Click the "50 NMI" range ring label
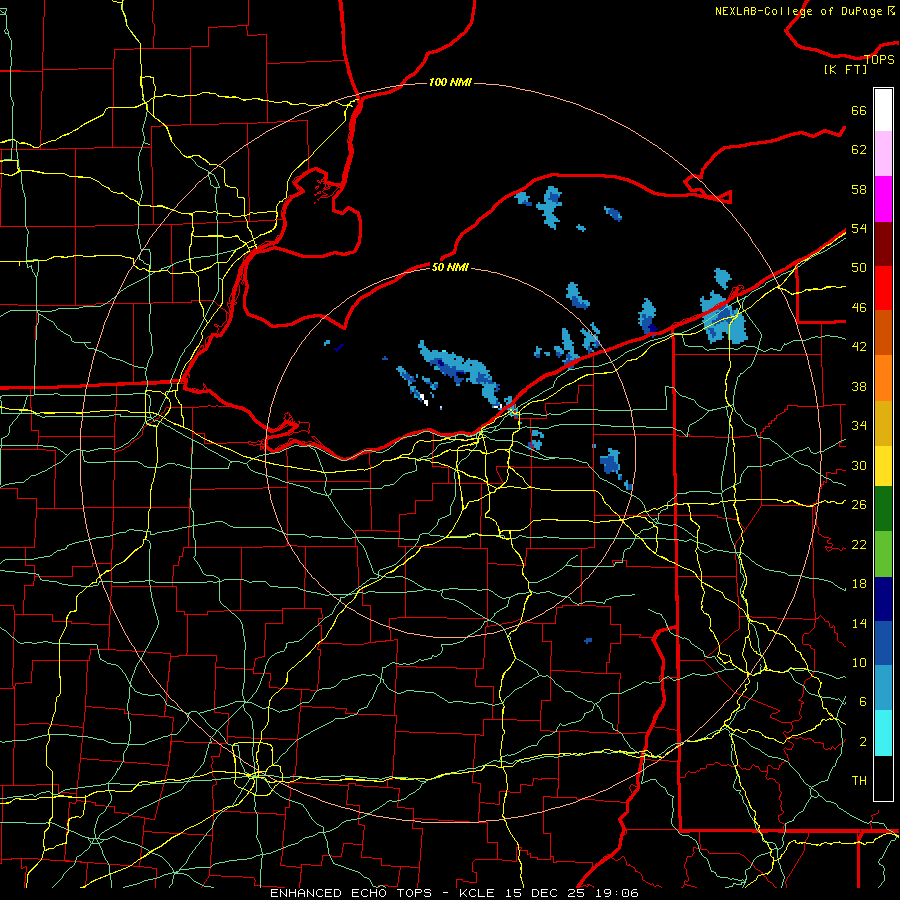The height and width of the screenshot is (900, 900). tap(451, 267)
